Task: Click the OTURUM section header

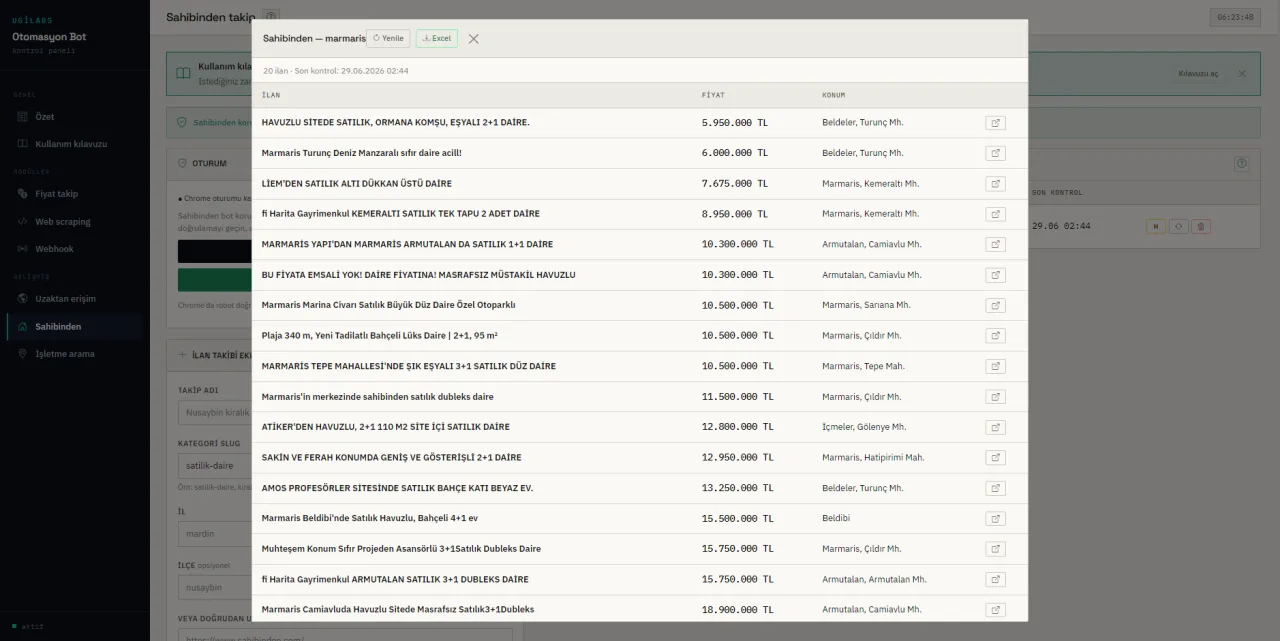Action: 209,163
